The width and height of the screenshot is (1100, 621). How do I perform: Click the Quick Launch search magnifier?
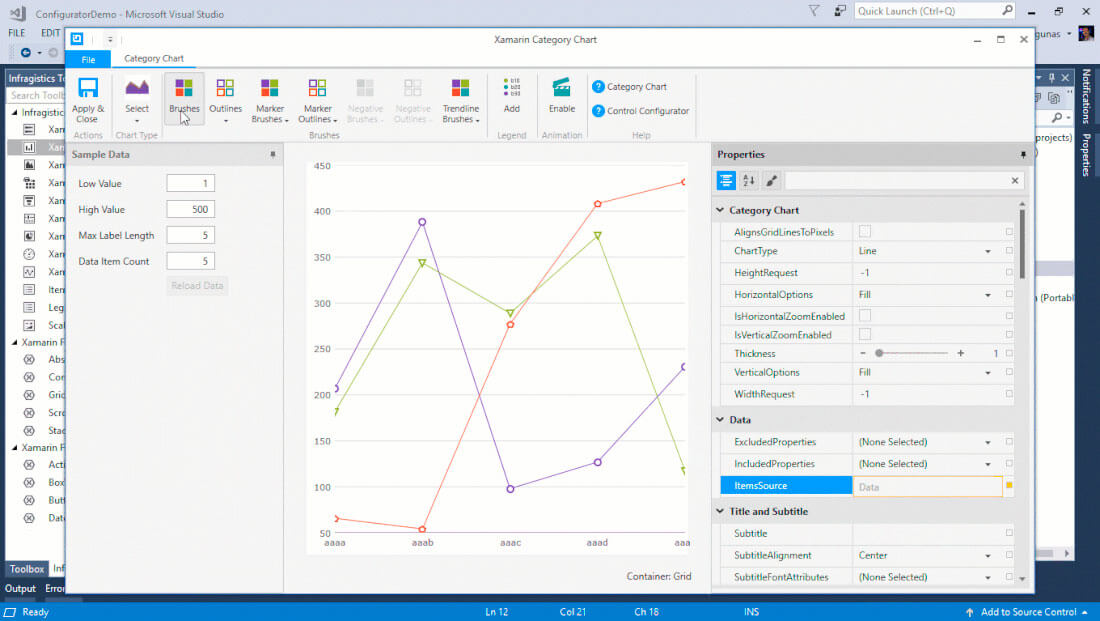tap(1007, 11)
